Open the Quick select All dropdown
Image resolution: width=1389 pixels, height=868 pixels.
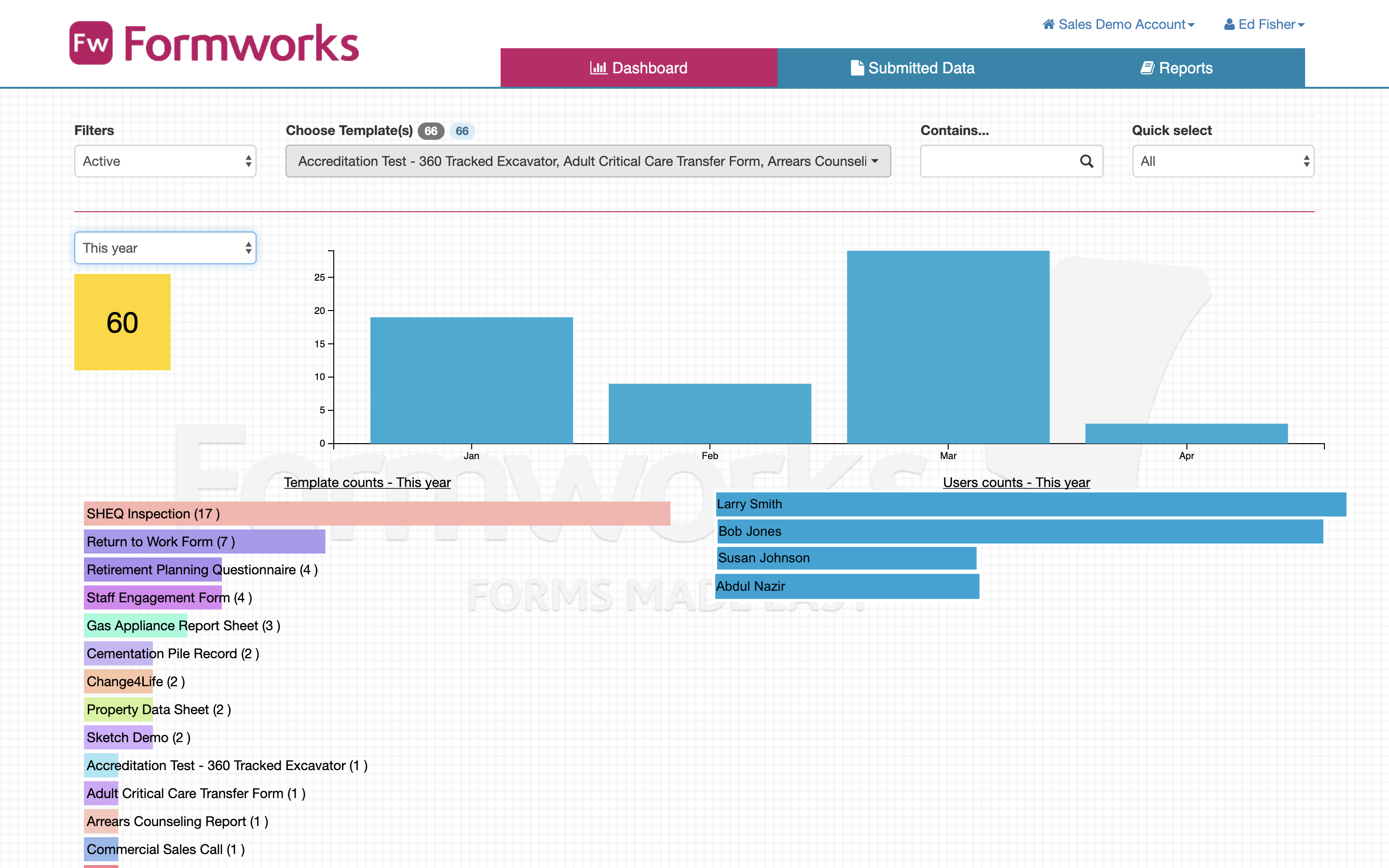point(1223,162)
